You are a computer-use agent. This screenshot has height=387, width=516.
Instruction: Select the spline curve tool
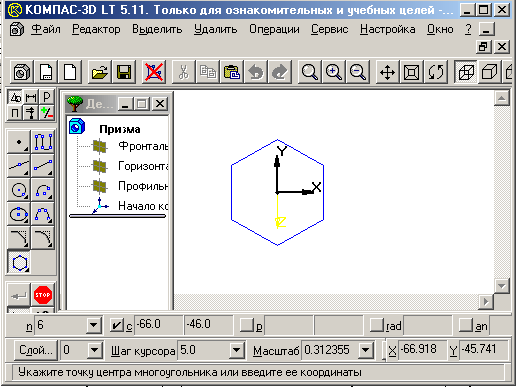(43, 214)
